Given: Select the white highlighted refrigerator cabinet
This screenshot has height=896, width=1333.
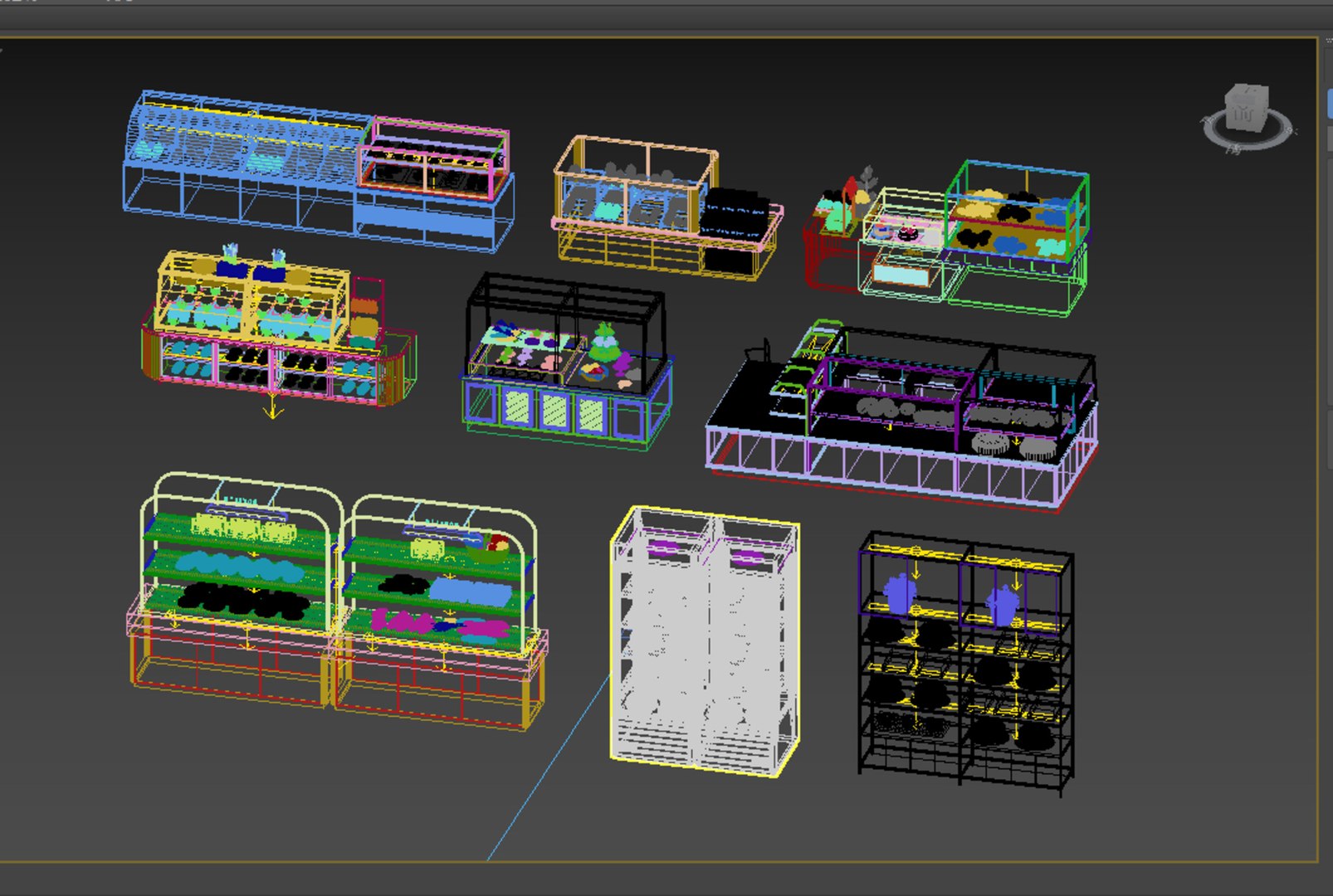Looking at the screenshot, I should coord(705,640).
